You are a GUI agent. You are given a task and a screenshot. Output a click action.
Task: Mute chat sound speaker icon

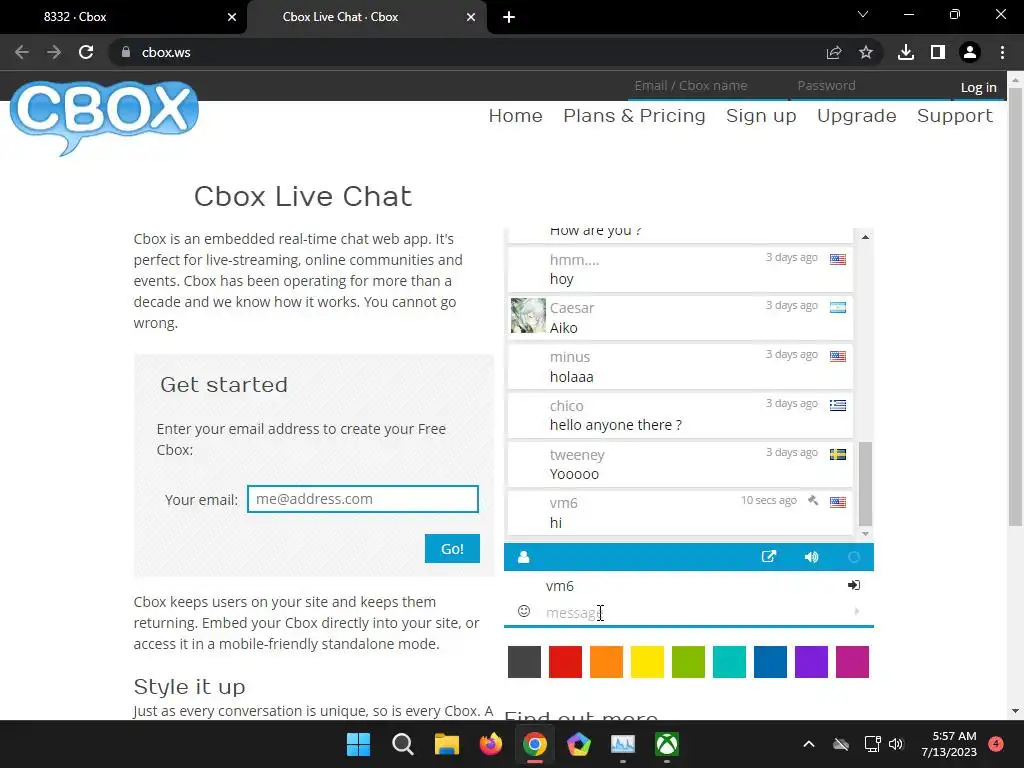pos(811,557)
